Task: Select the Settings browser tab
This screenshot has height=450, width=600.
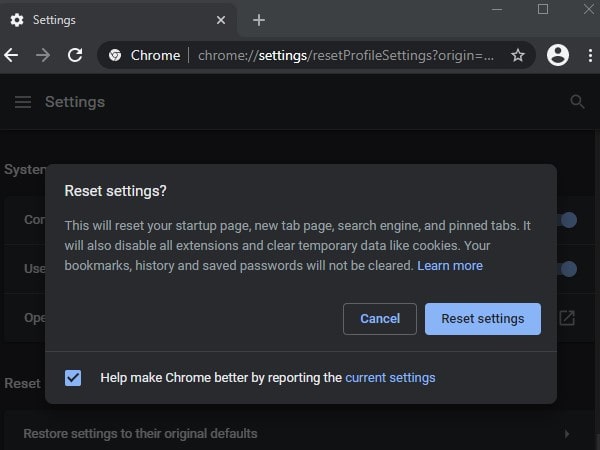Action: click(x=118, y=20)
